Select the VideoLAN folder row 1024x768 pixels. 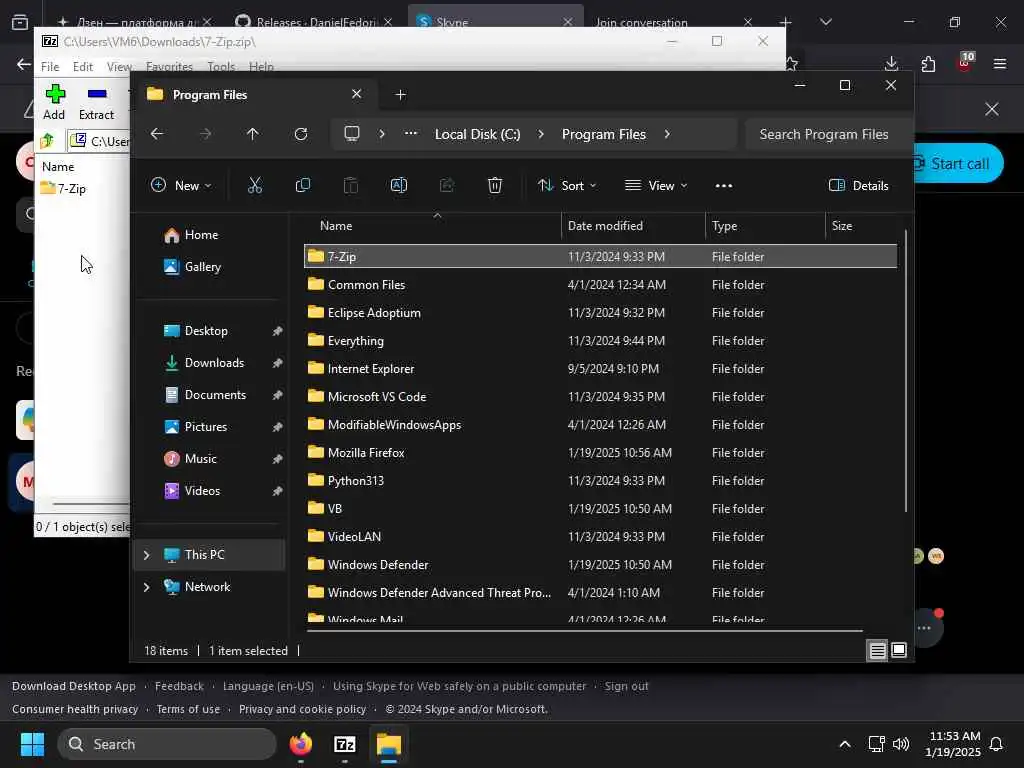pos(600,536)
